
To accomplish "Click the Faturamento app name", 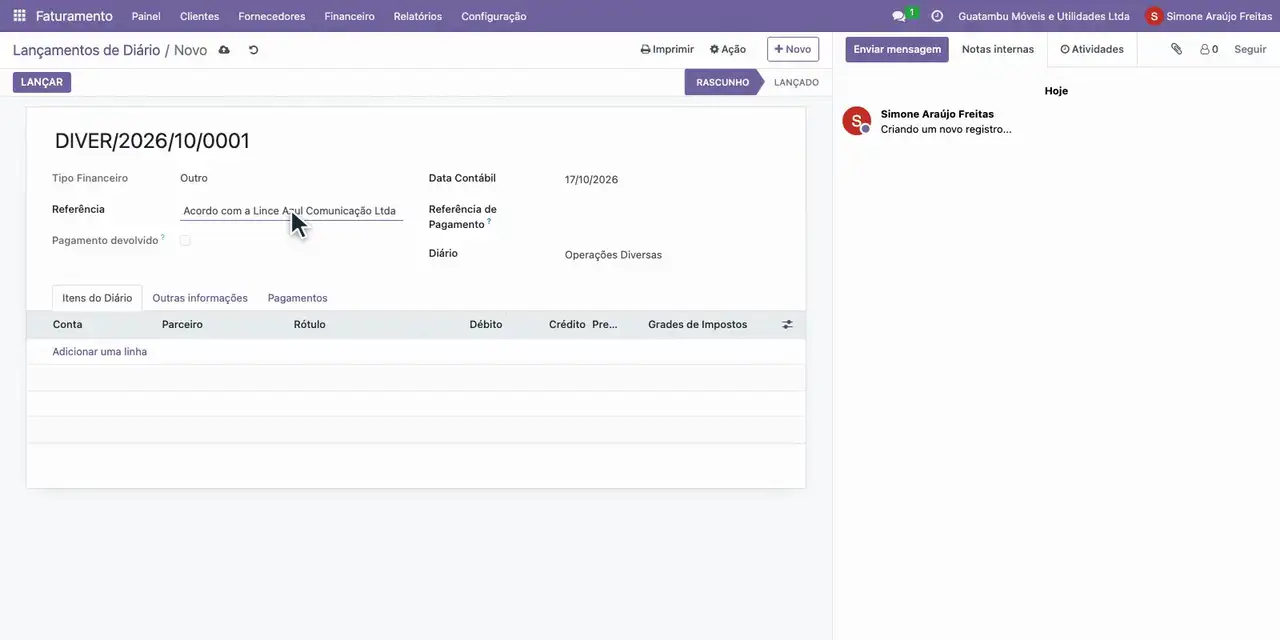I will [x=74, y=16].
